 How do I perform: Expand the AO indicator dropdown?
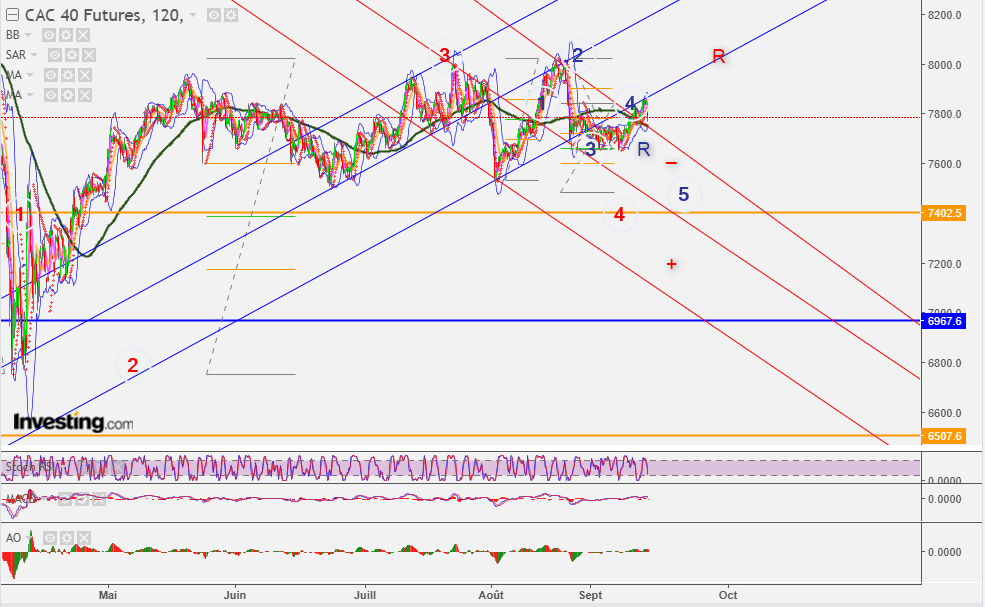29,538
